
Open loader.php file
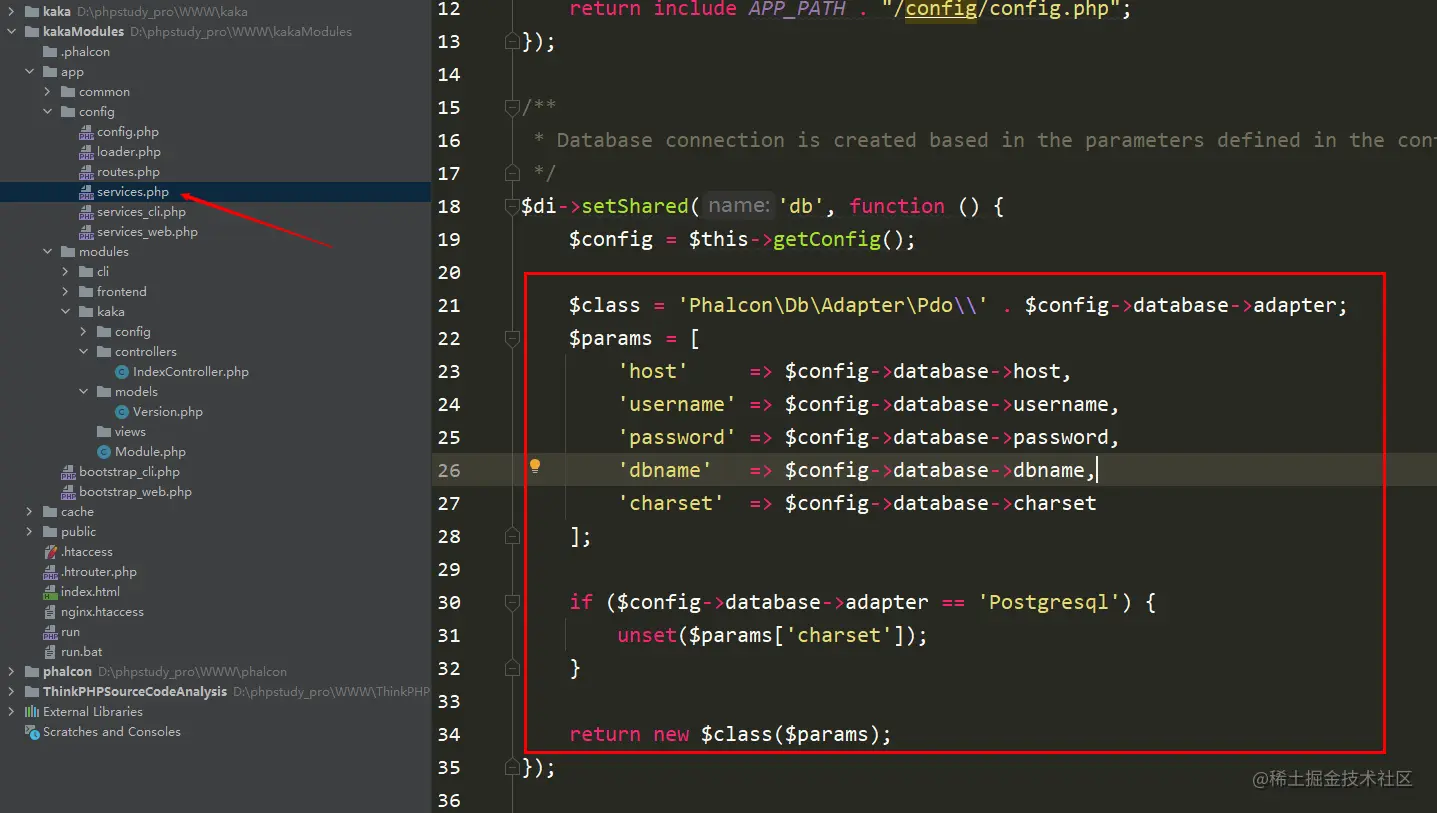(x=129, y=152)
